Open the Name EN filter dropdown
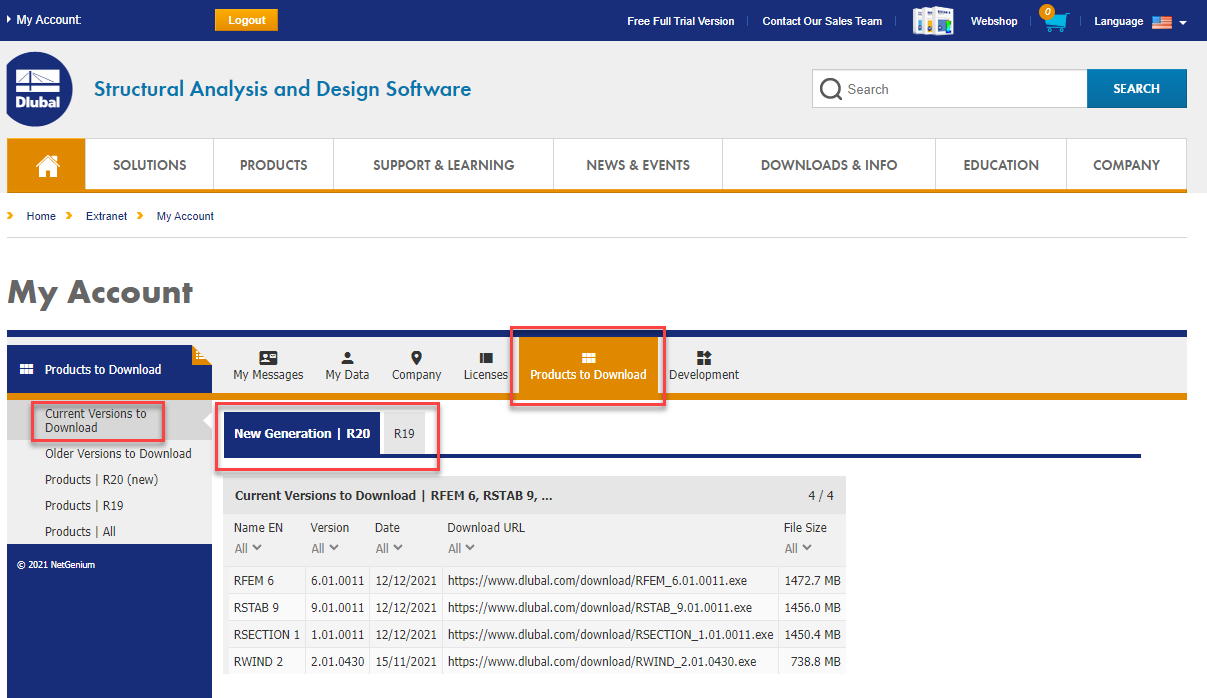This screenshot has height=698, width=1207. click(x=246, y=547)
